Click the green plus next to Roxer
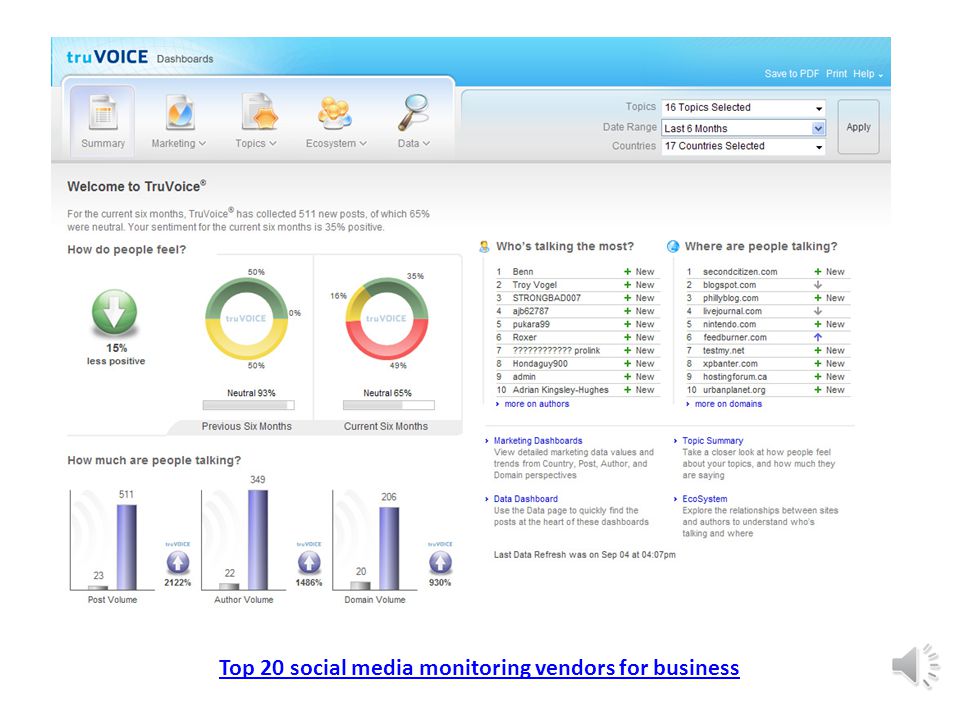Image resolution: width=960 pixels, height=720 pixels. (628, 337)
